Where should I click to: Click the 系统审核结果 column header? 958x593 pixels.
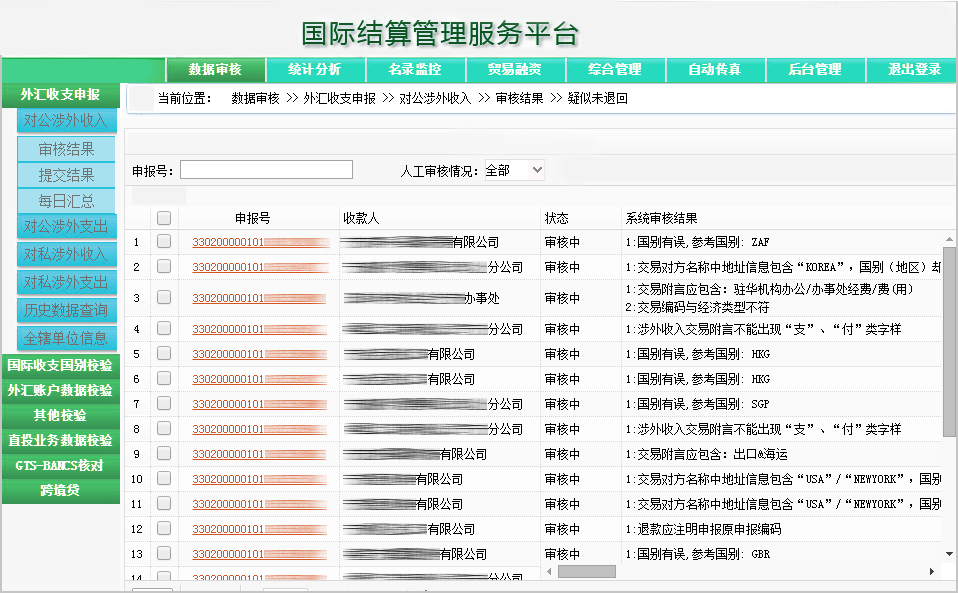(661, 219)
